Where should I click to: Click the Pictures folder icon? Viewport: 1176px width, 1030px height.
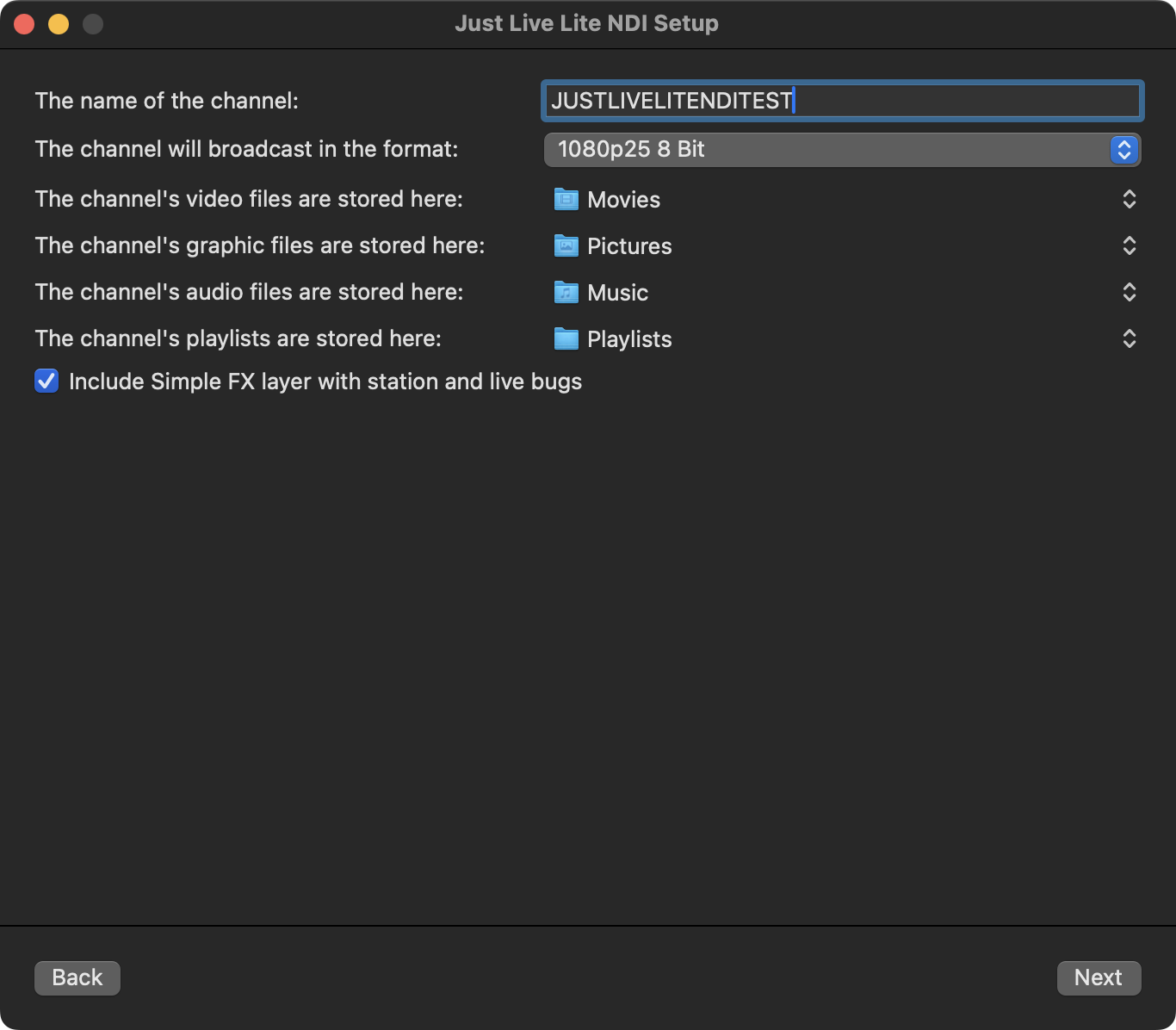(566, 246)
